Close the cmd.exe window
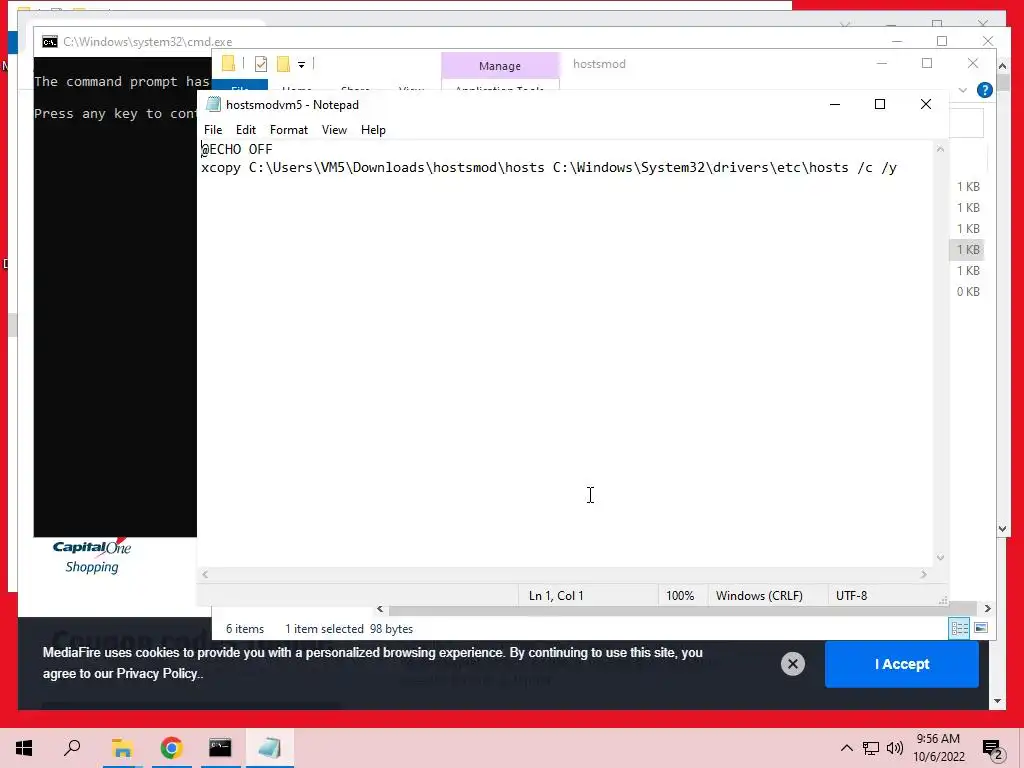The image size is (1024, 768). (x=987, y=41)
